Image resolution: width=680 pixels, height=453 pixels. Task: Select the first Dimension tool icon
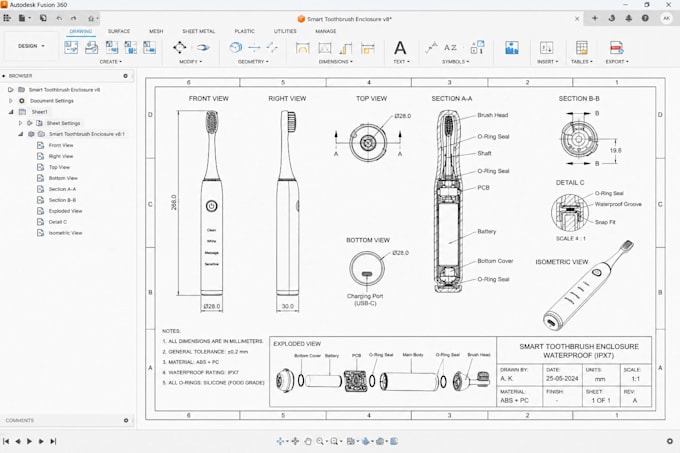(302, 48)
